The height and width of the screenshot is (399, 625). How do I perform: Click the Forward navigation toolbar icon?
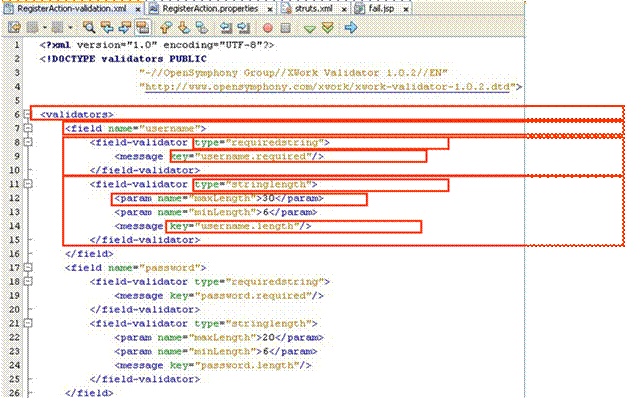pyautogui.click(x=57, y=27)
